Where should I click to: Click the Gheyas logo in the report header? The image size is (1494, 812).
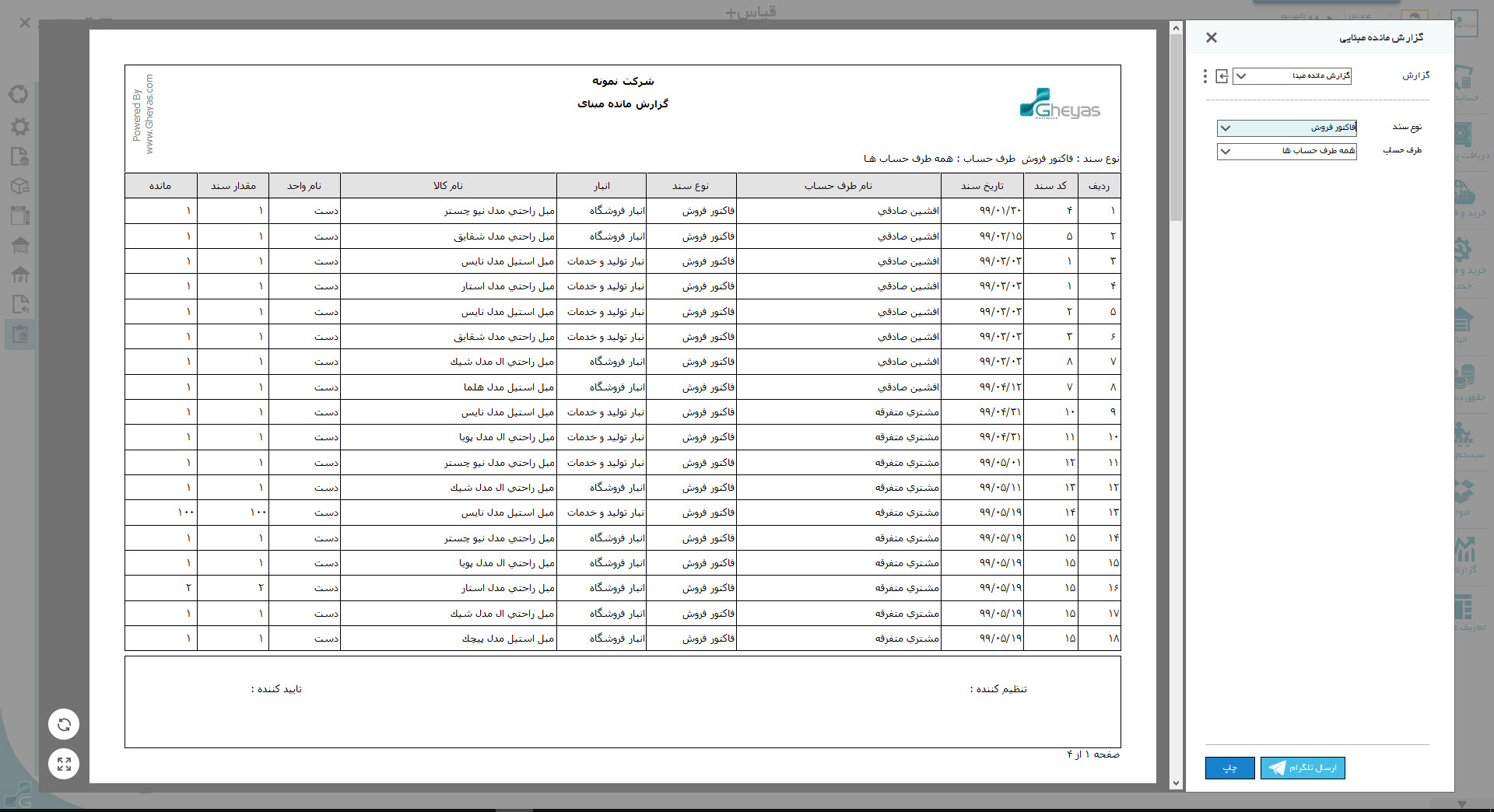(x=1060, y=103)
